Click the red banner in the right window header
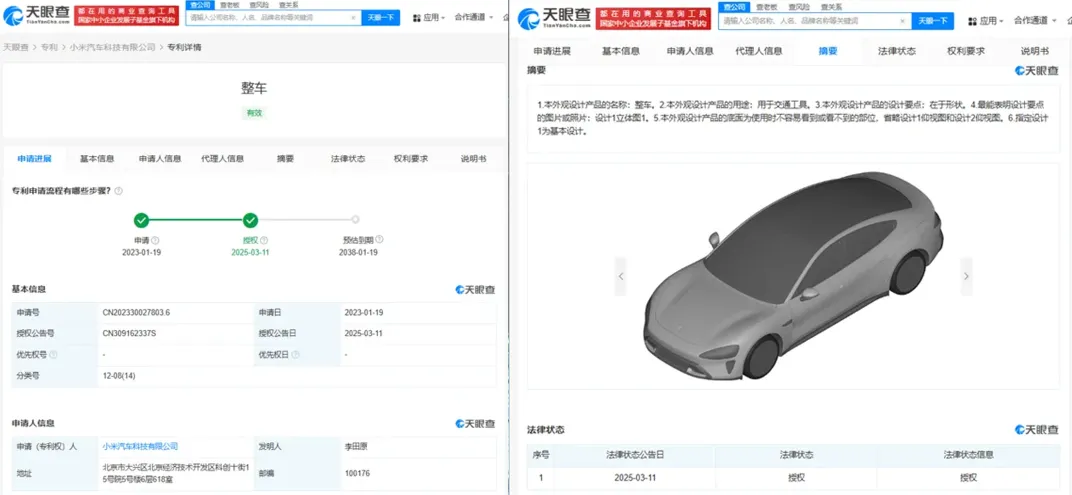 tap(654, 18)
